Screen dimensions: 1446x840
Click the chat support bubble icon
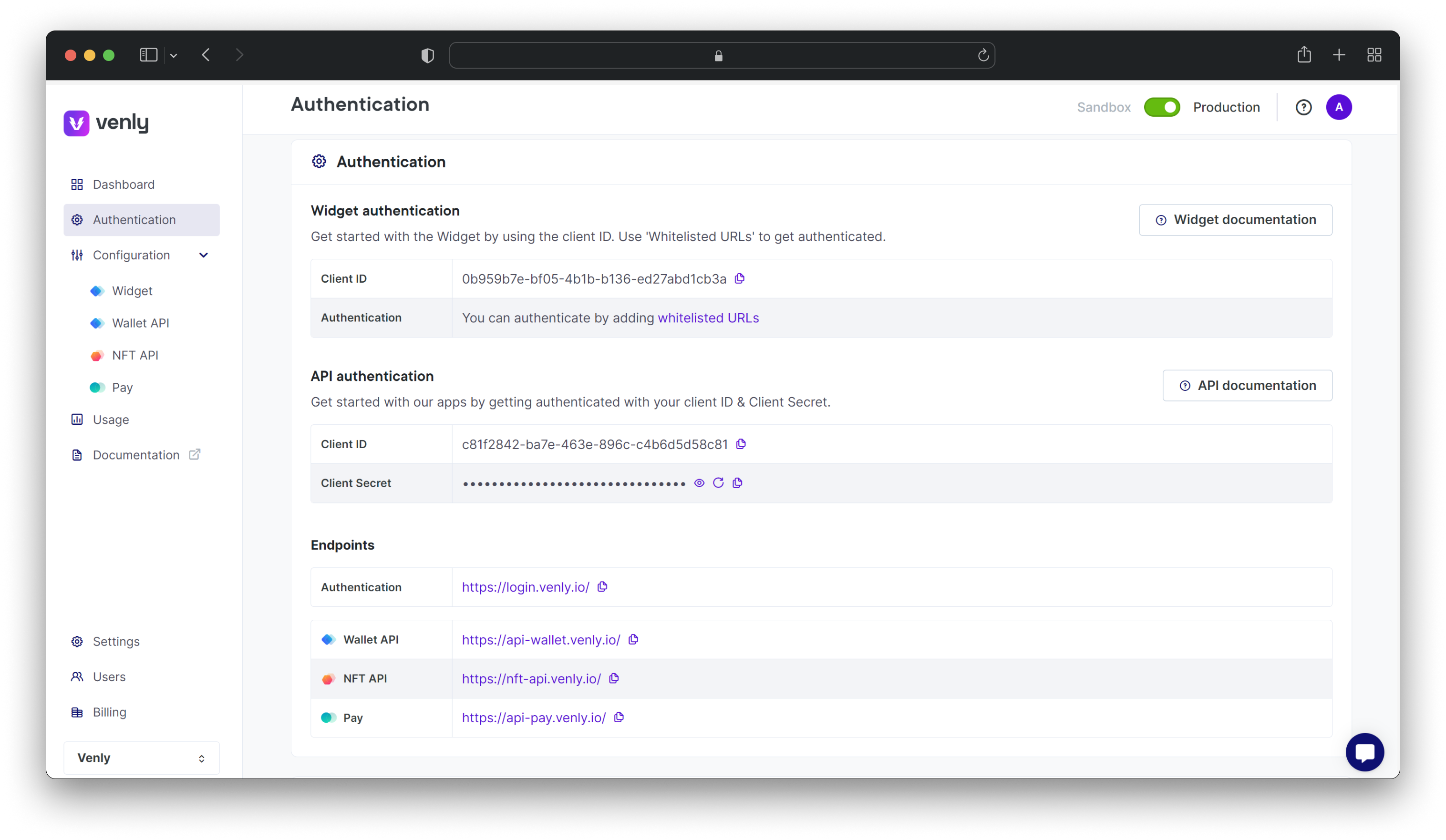click(1364, 752)
